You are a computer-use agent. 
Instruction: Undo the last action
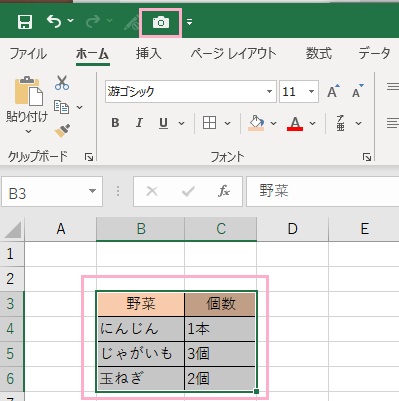tap(54, 21)
